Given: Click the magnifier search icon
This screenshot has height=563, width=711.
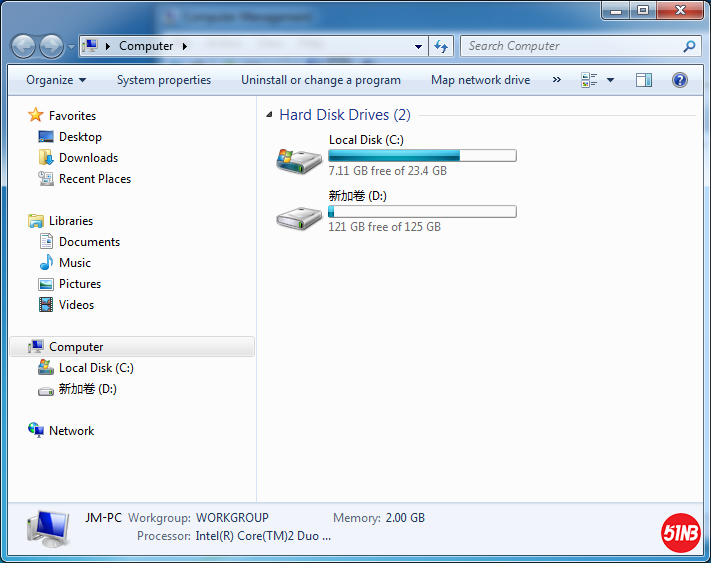Looking at the screenshot, I should (x=689, y=46).
